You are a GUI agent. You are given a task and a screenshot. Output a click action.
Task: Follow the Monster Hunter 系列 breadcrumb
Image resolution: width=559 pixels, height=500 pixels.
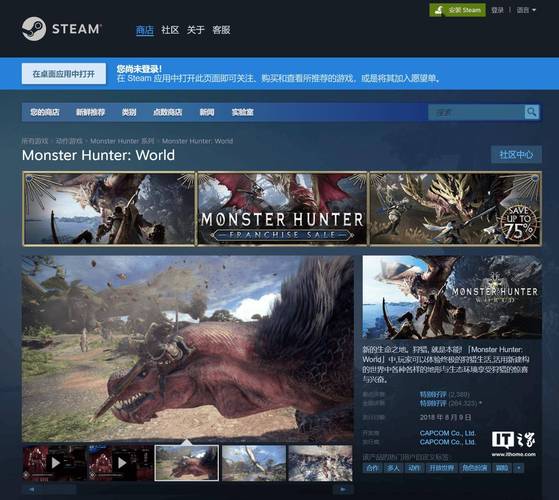pos(122,141)
